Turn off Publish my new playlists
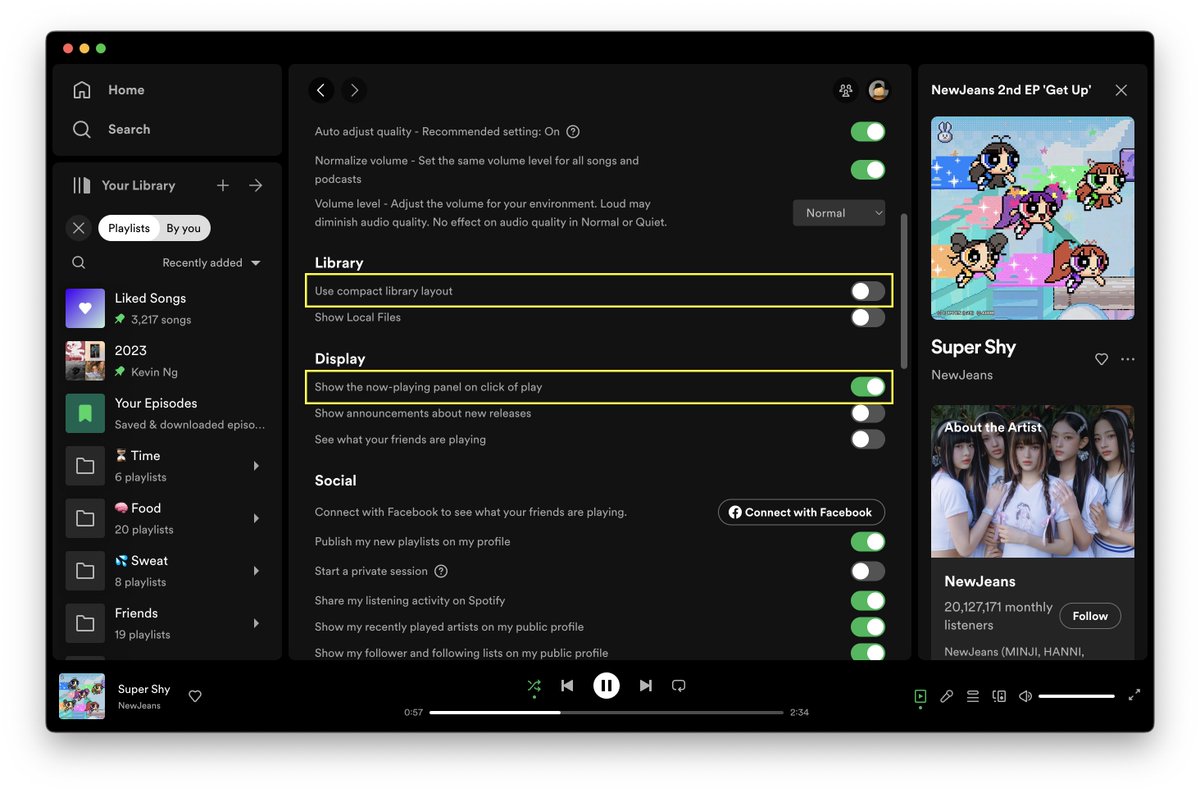Screen dimensions: 1200x793 [868, 542]
